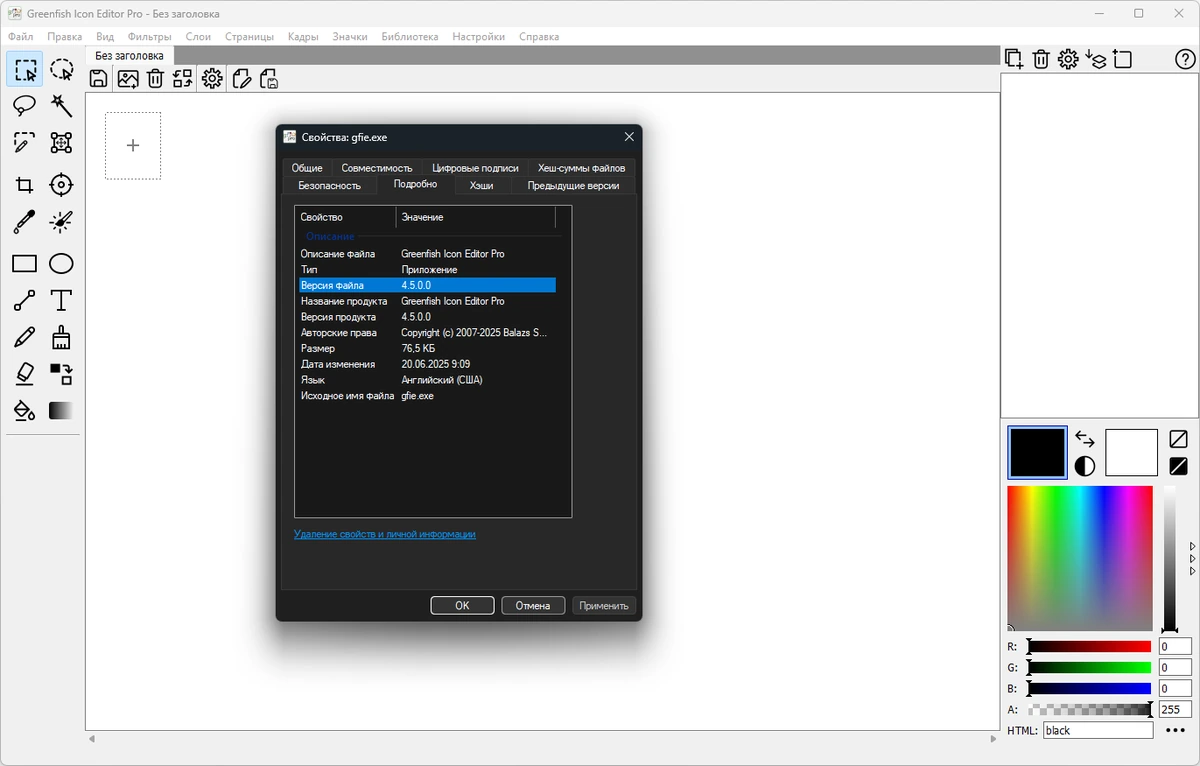Select the Retouch sparkle brush tool
The image size is (1200, 766).
pyautogui.click(x=62, y=221)
